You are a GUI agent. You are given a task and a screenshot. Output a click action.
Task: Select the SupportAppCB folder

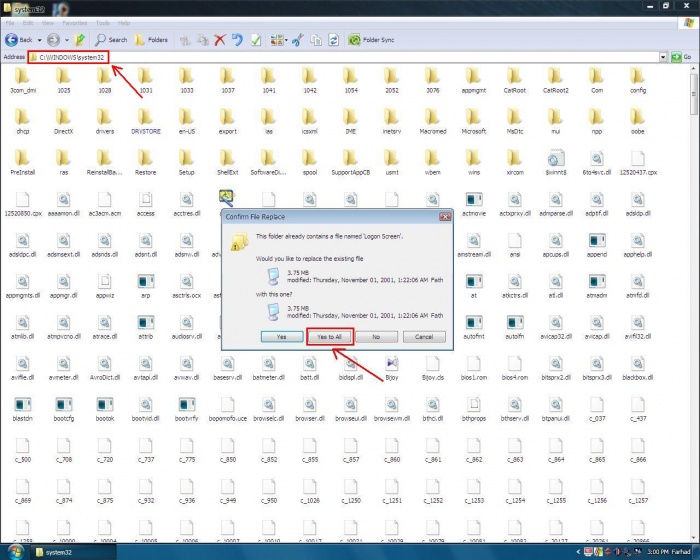[x=350, y=163]
